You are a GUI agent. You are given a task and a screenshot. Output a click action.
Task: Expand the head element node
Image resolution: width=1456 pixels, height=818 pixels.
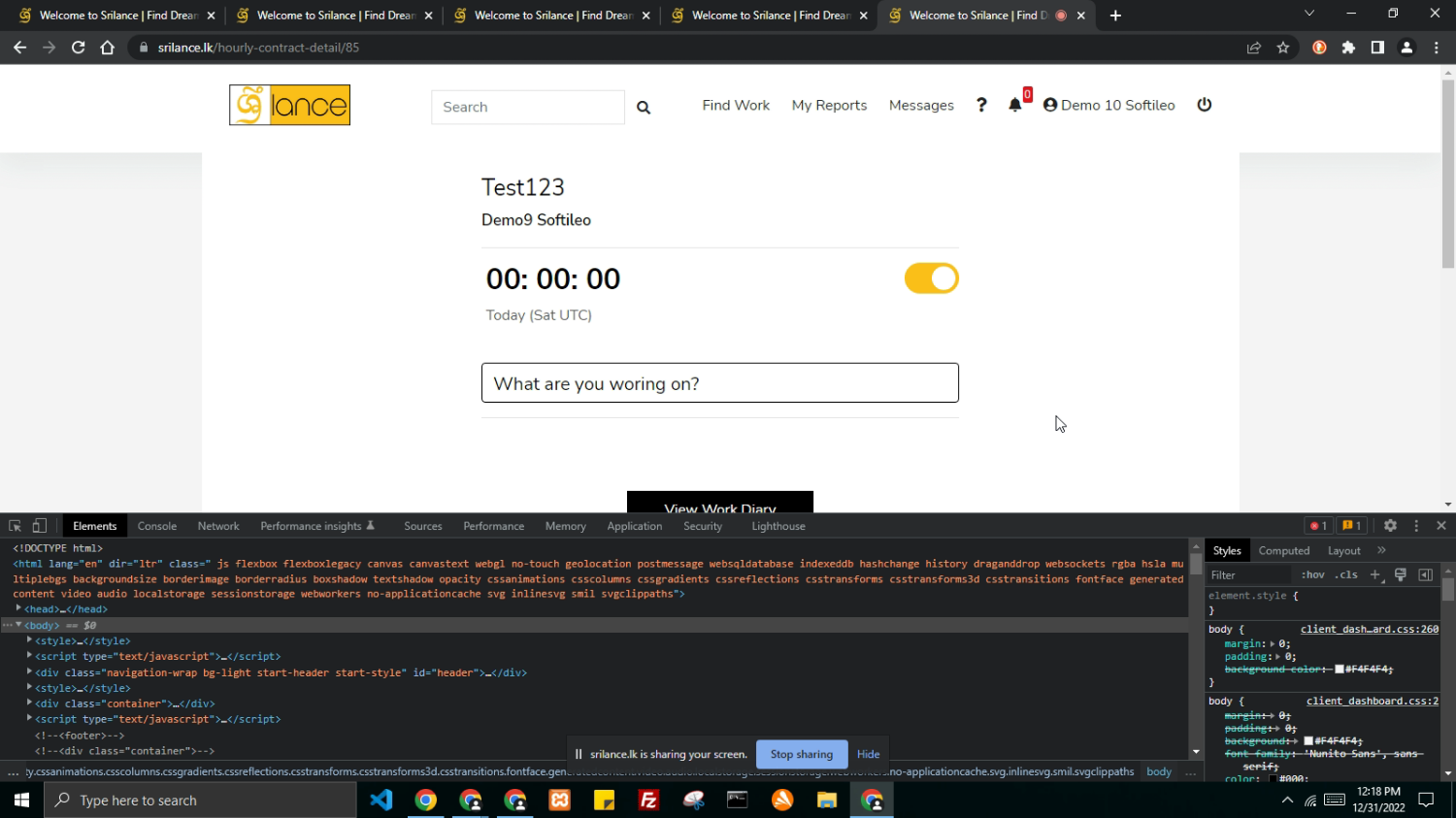[18, 609]
